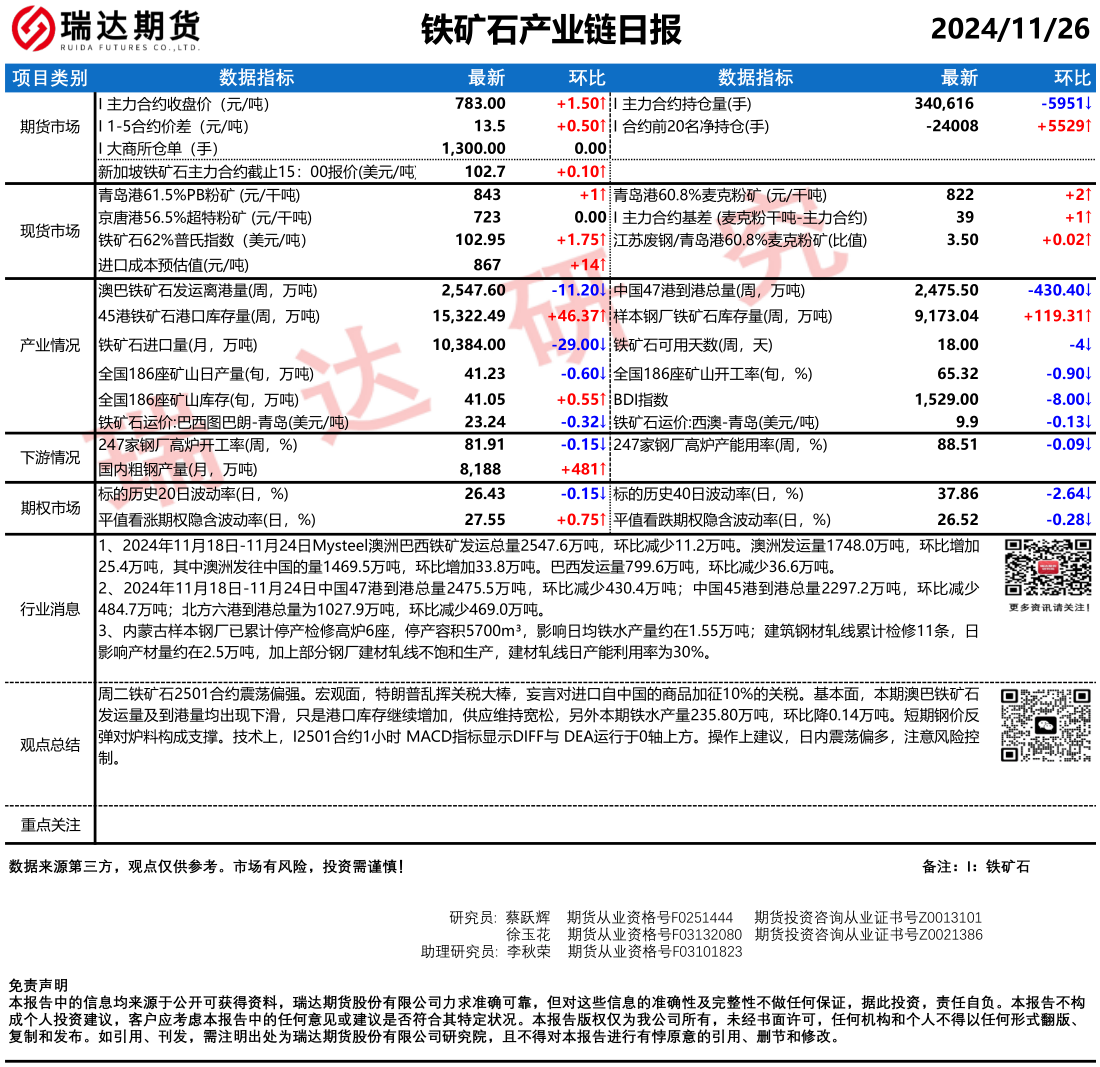Select the 产业情况 category cell
The height and width of the screenshot is (1067, 1100).
(50, 345)
